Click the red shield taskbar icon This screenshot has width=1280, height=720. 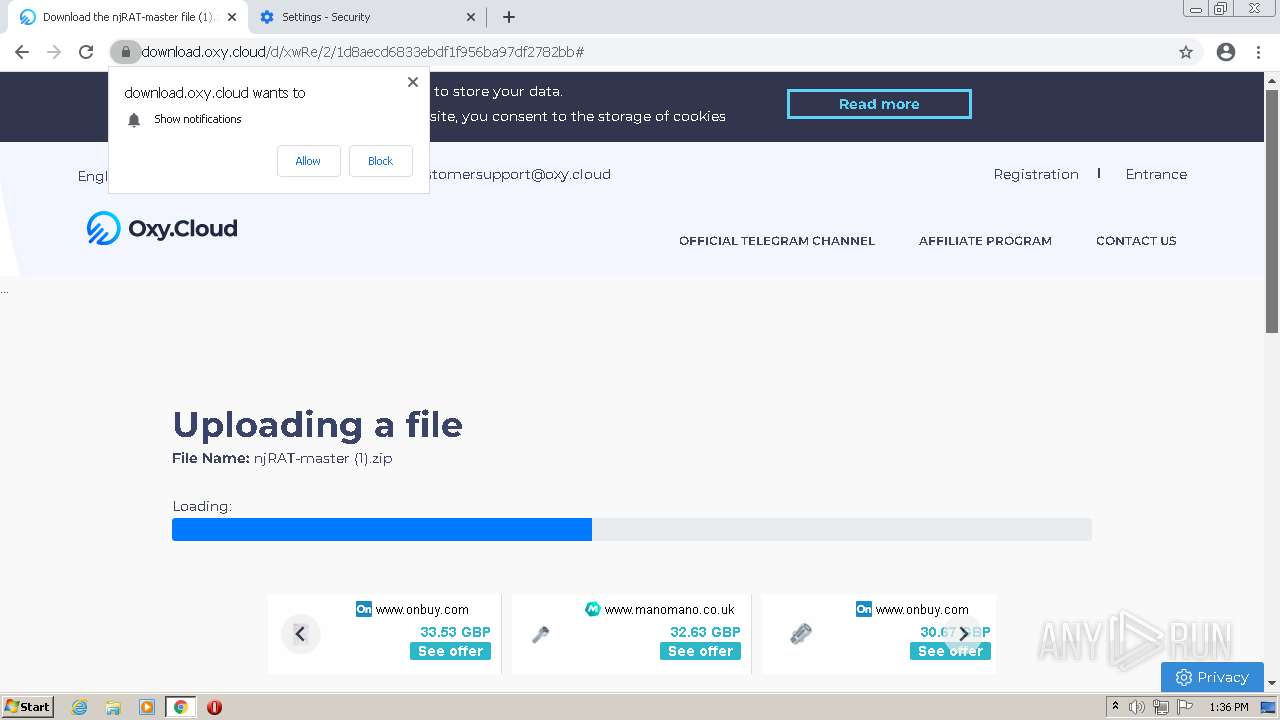(214, 707)
